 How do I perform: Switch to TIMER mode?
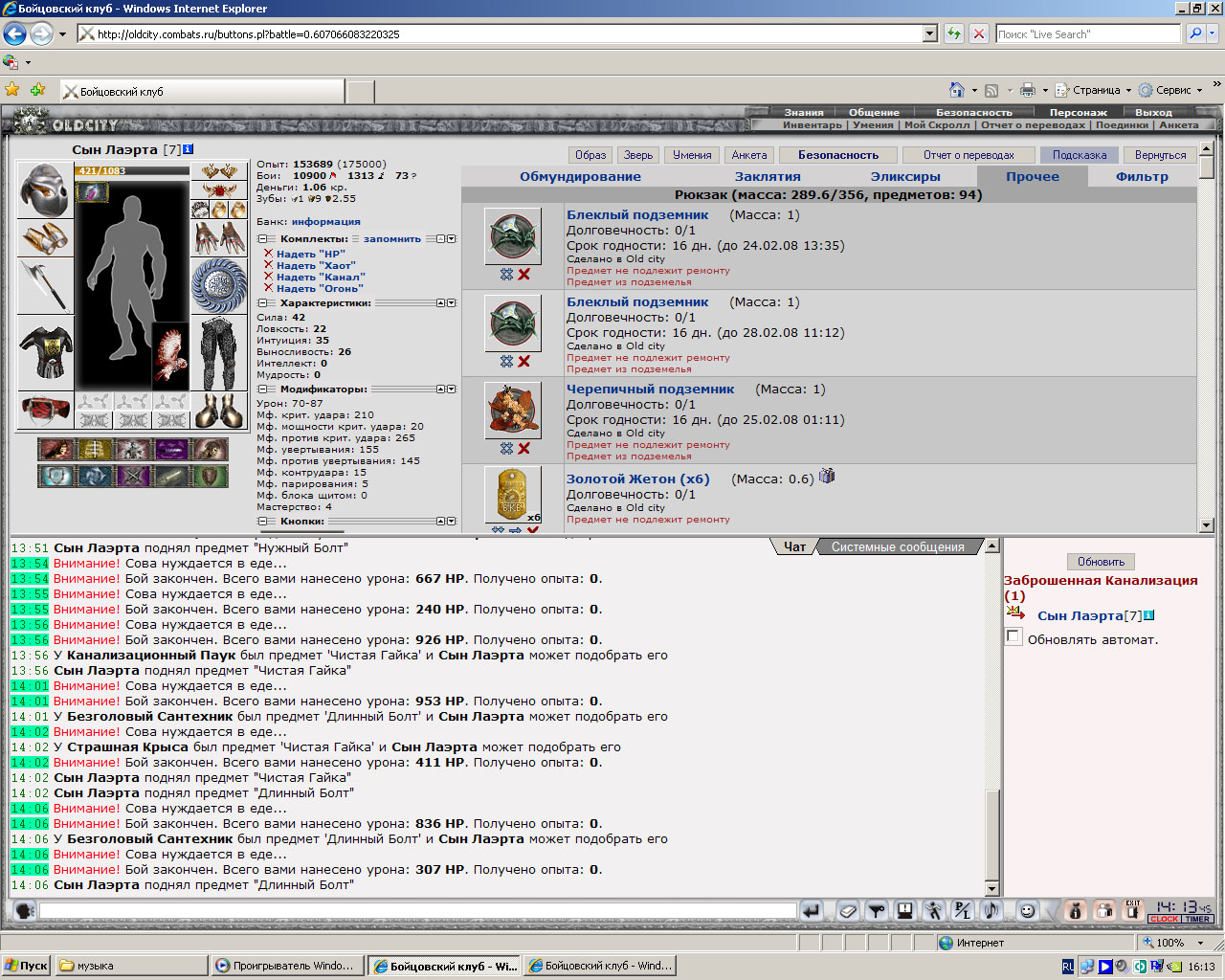1198,919
